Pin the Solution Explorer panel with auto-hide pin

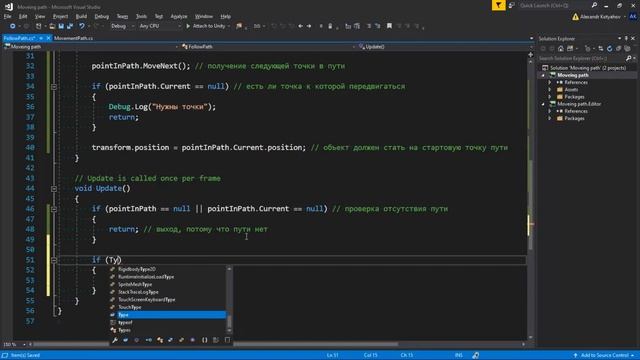626,38
